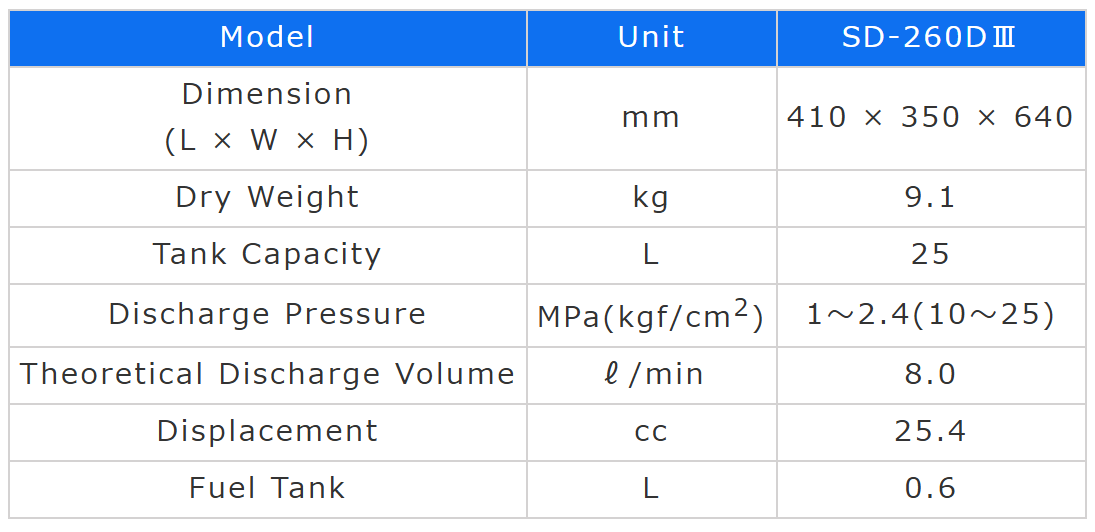Click the mm unit cell

pos(651,118)
